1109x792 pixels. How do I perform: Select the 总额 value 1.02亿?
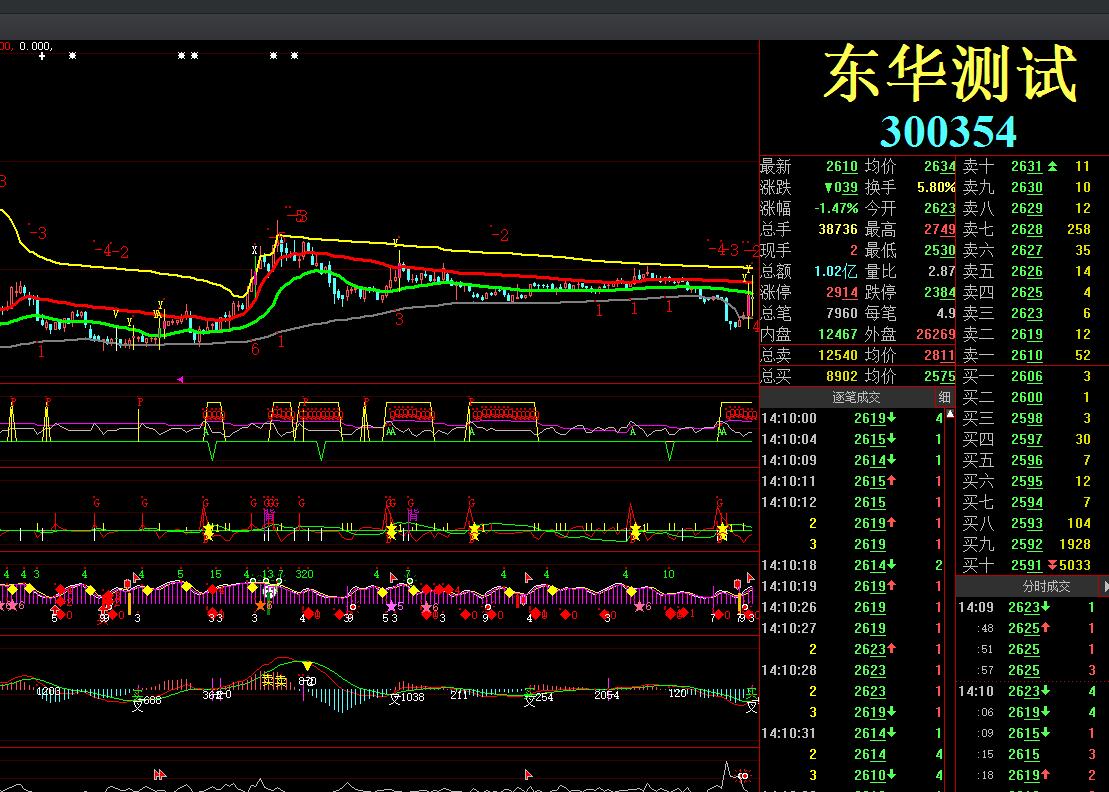pos(836,272)
